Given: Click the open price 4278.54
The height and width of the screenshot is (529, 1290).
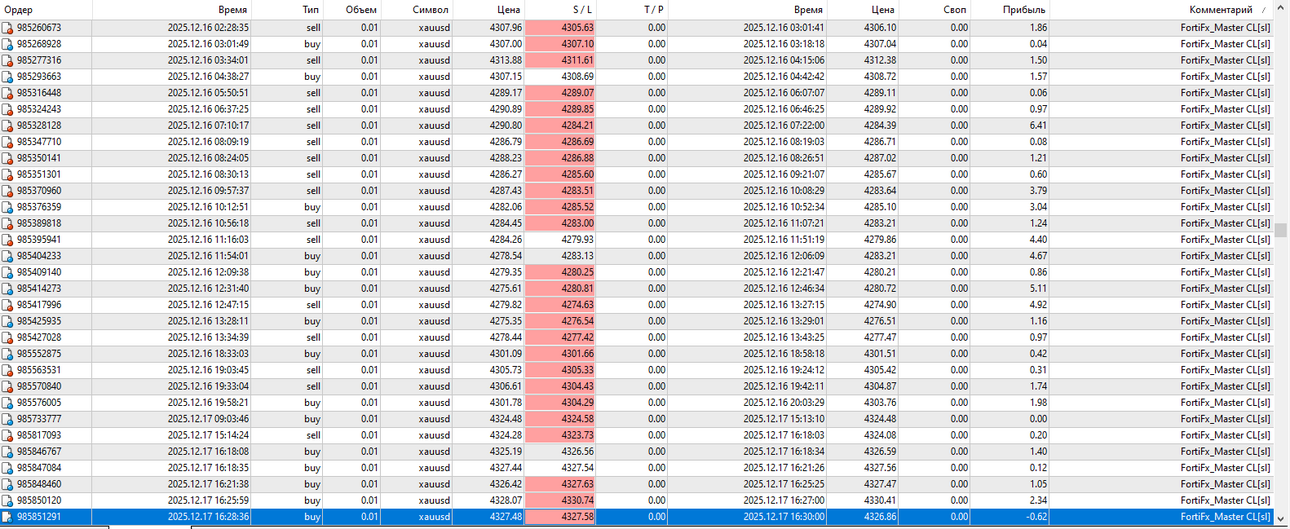Looking at the screenshot, I should 506,256.
